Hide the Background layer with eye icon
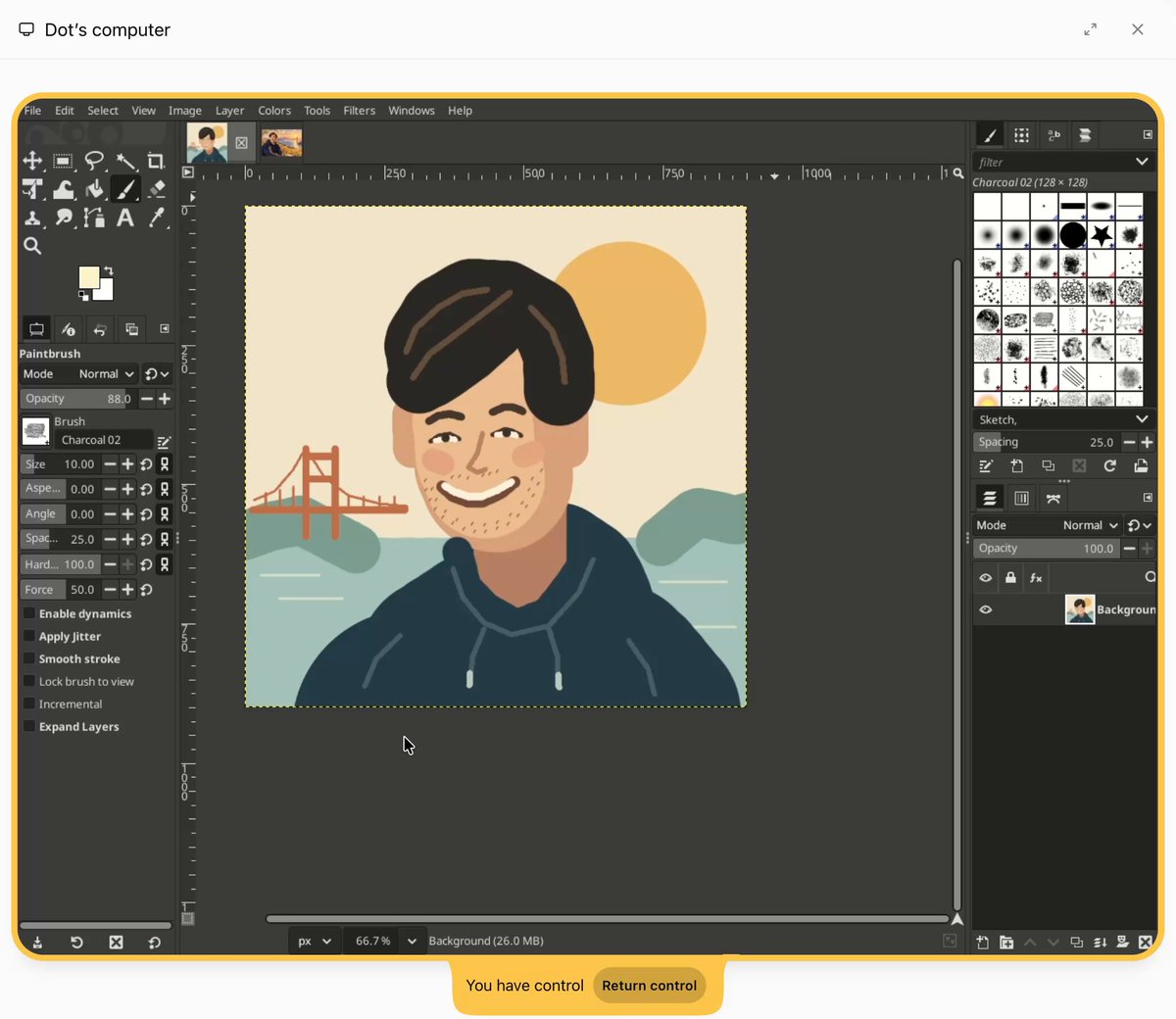The image size is (1176, 1019). [986, 609]
